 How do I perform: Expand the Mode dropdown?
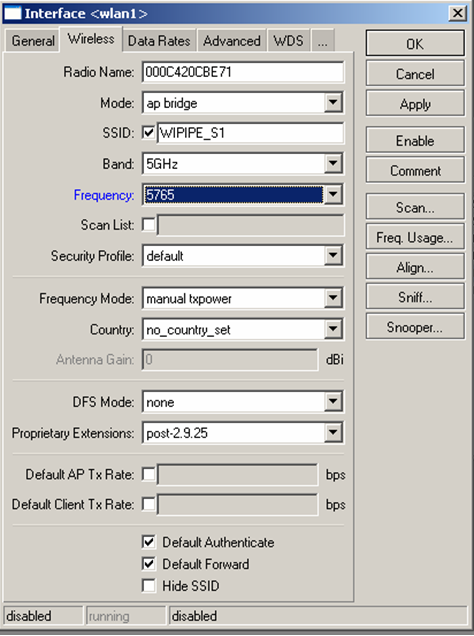[333, 103]
